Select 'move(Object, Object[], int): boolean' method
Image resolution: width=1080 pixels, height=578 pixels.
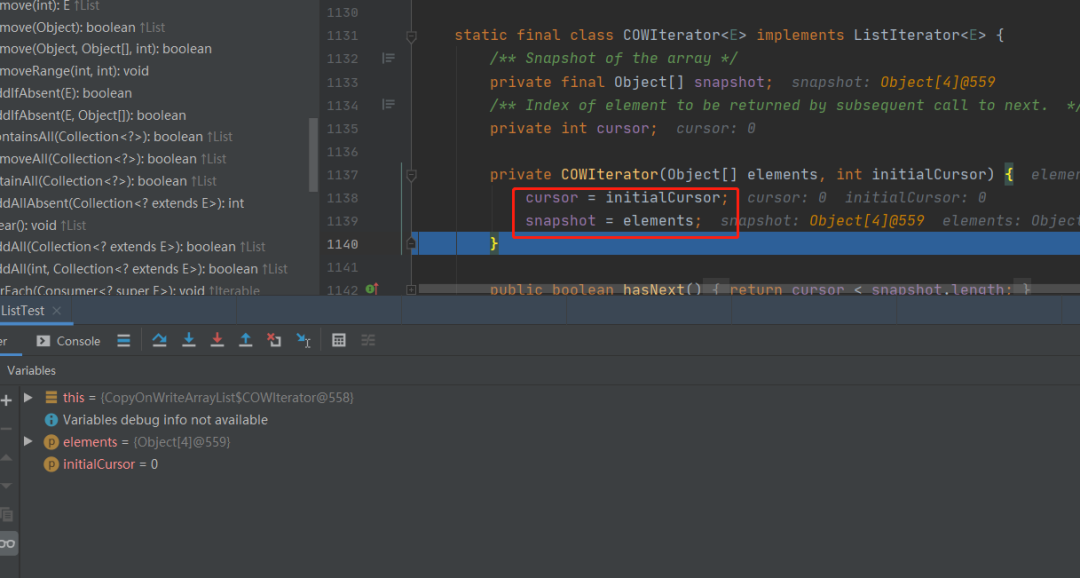[106, 49]
